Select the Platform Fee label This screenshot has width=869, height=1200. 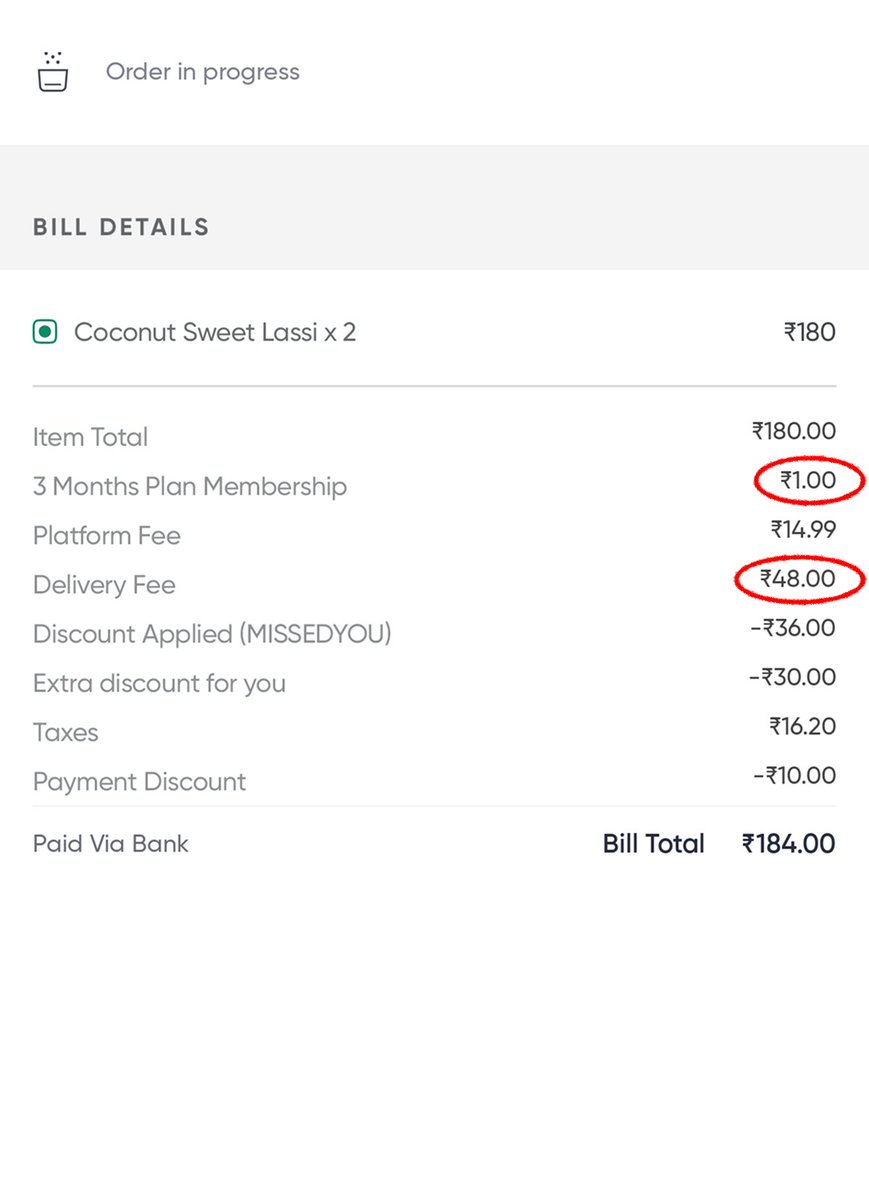click(107, 535)
